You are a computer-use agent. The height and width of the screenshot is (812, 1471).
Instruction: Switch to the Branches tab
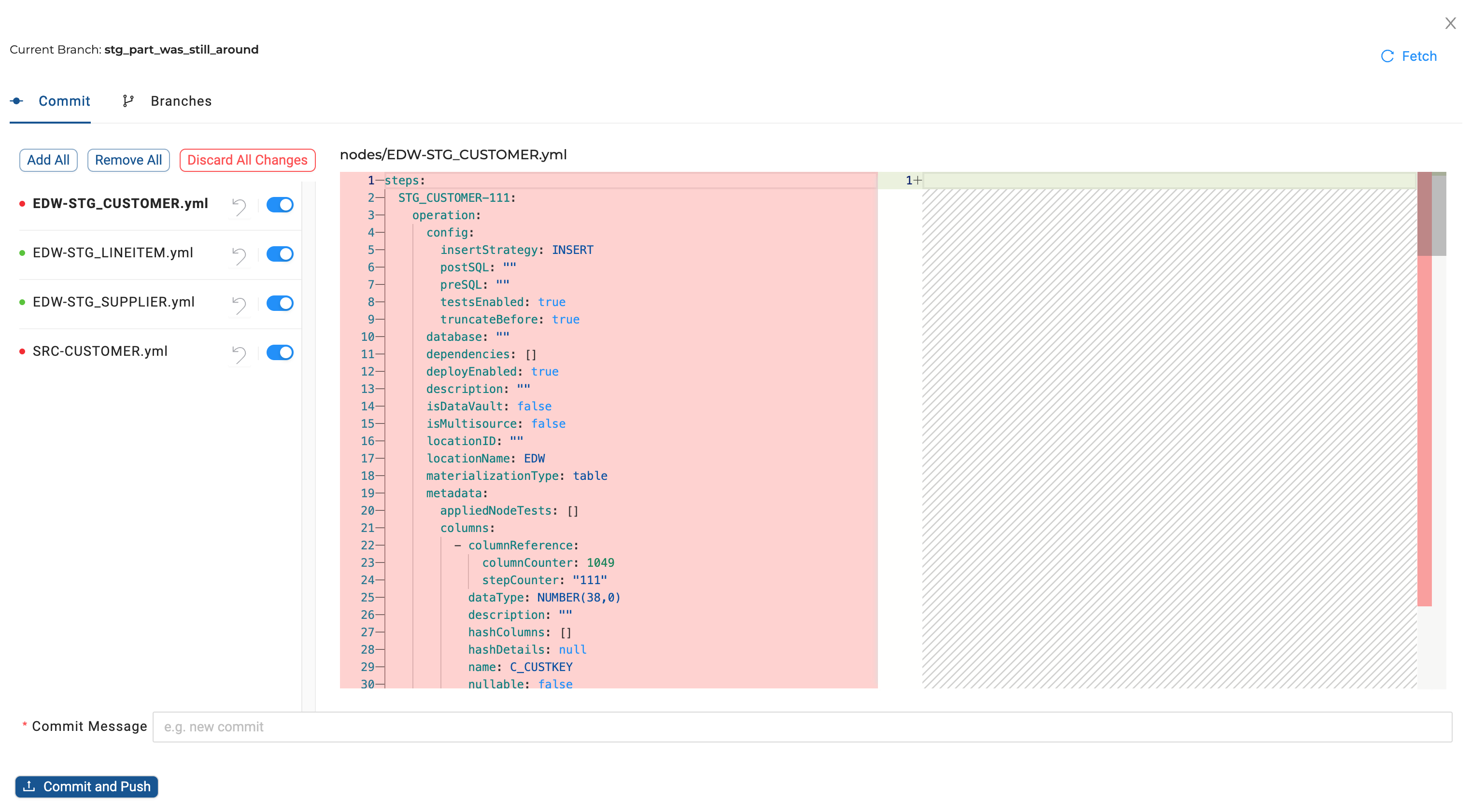pos(181,101)
